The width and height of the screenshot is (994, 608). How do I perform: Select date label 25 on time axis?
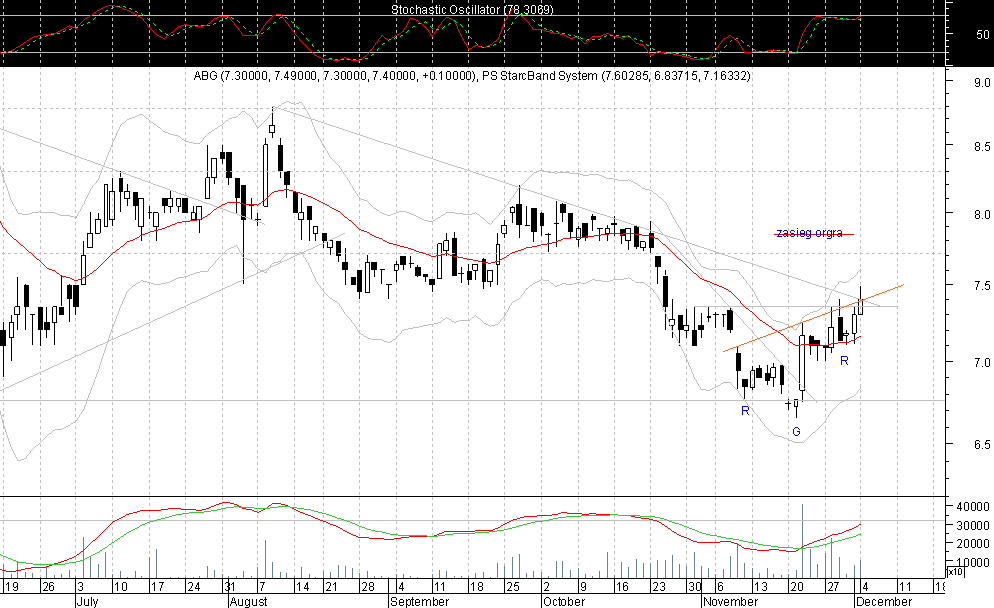coord(513,586)
